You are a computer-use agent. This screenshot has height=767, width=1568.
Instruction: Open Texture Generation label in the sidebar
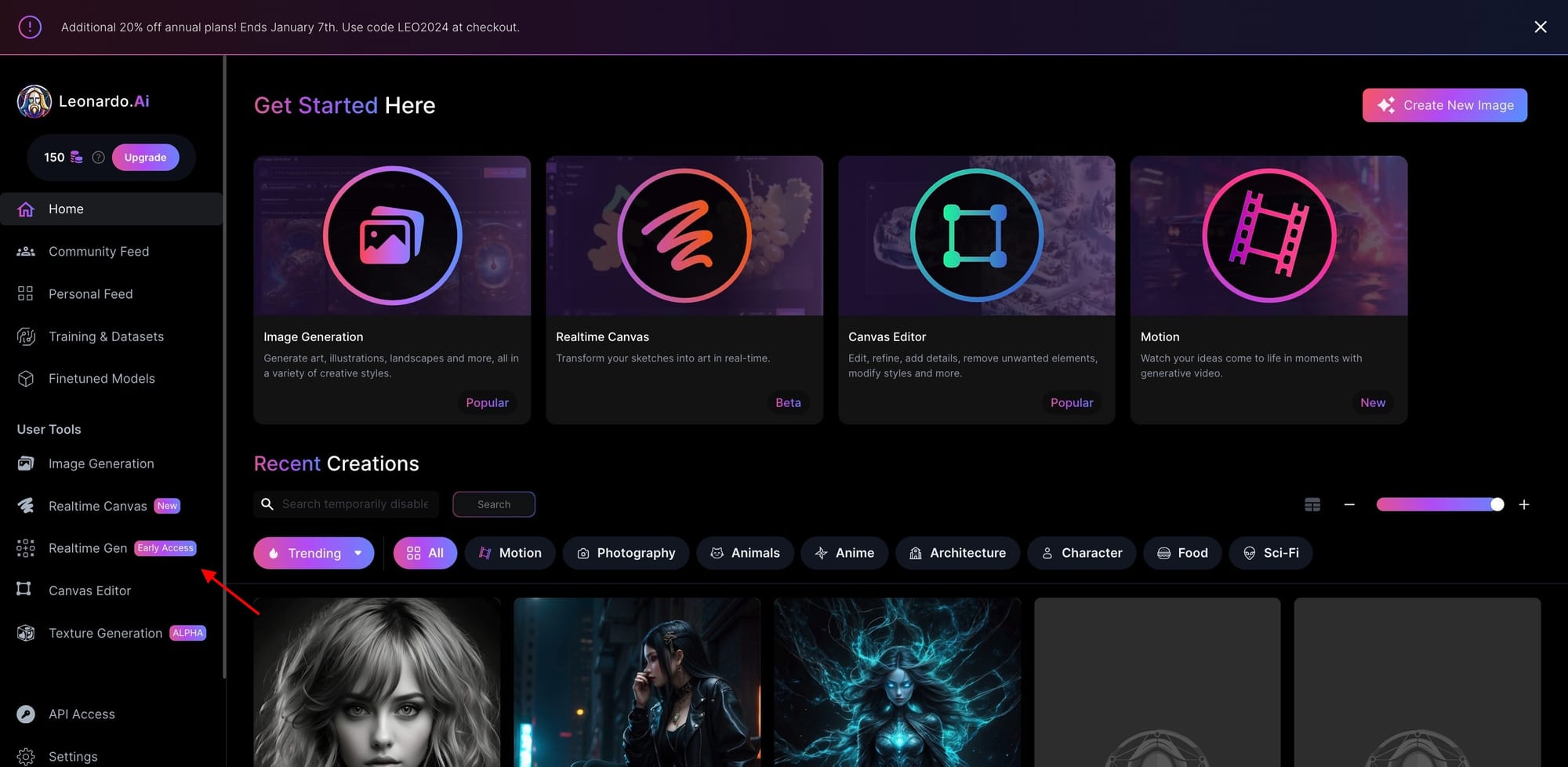click(105, 633)
